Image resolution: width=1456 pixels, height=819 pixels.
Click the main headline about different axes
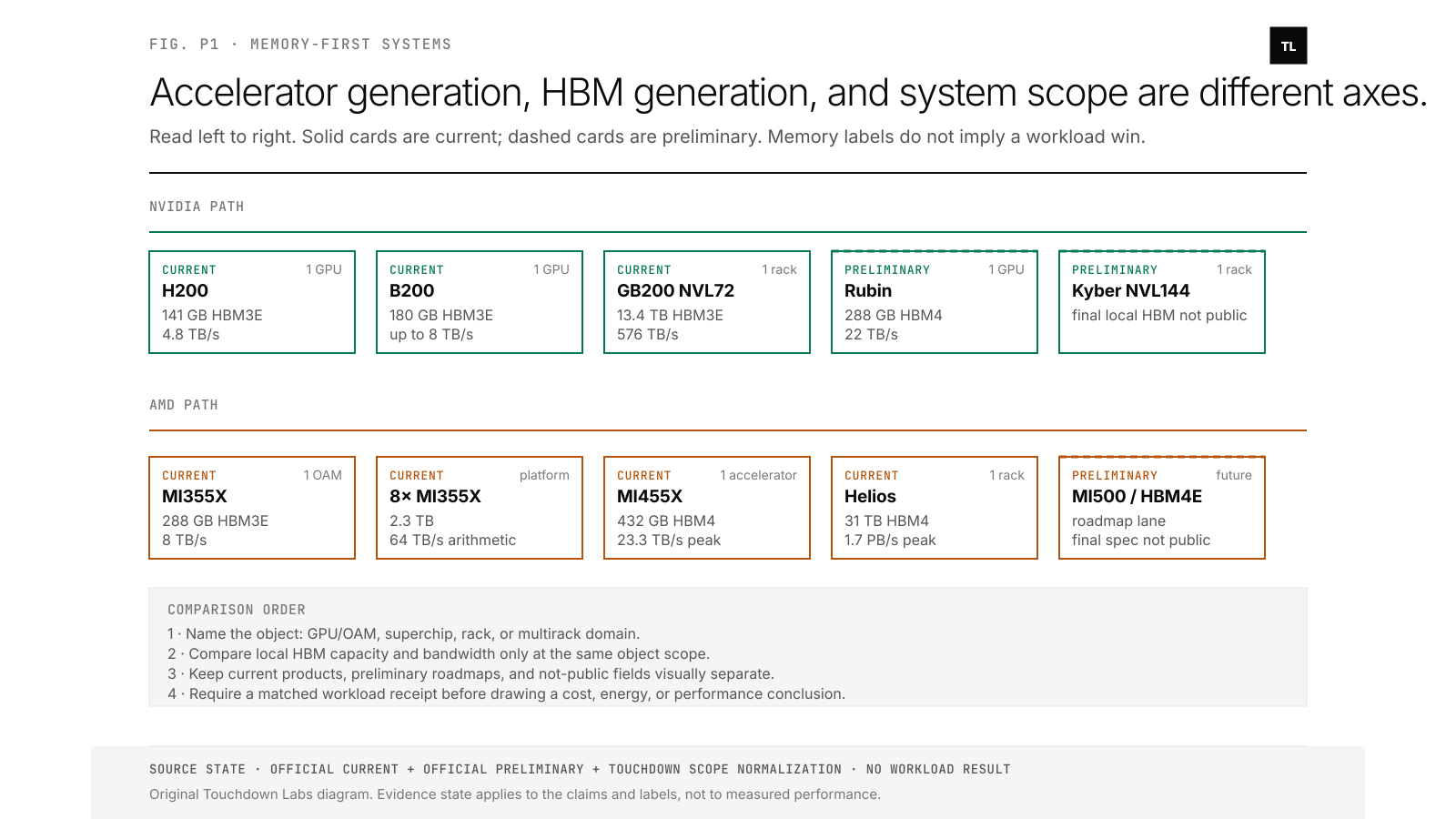tap(788, 93)
